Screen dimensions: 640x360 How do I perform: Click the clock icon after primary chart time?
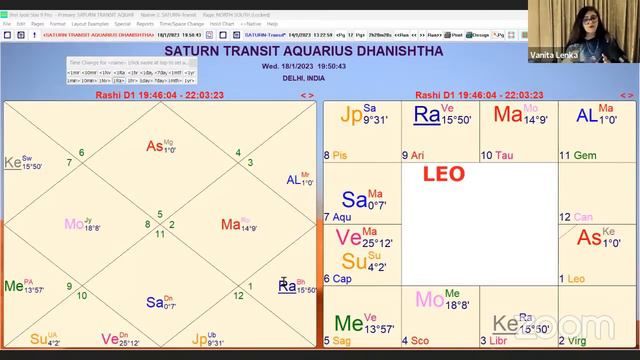[209, 35]
